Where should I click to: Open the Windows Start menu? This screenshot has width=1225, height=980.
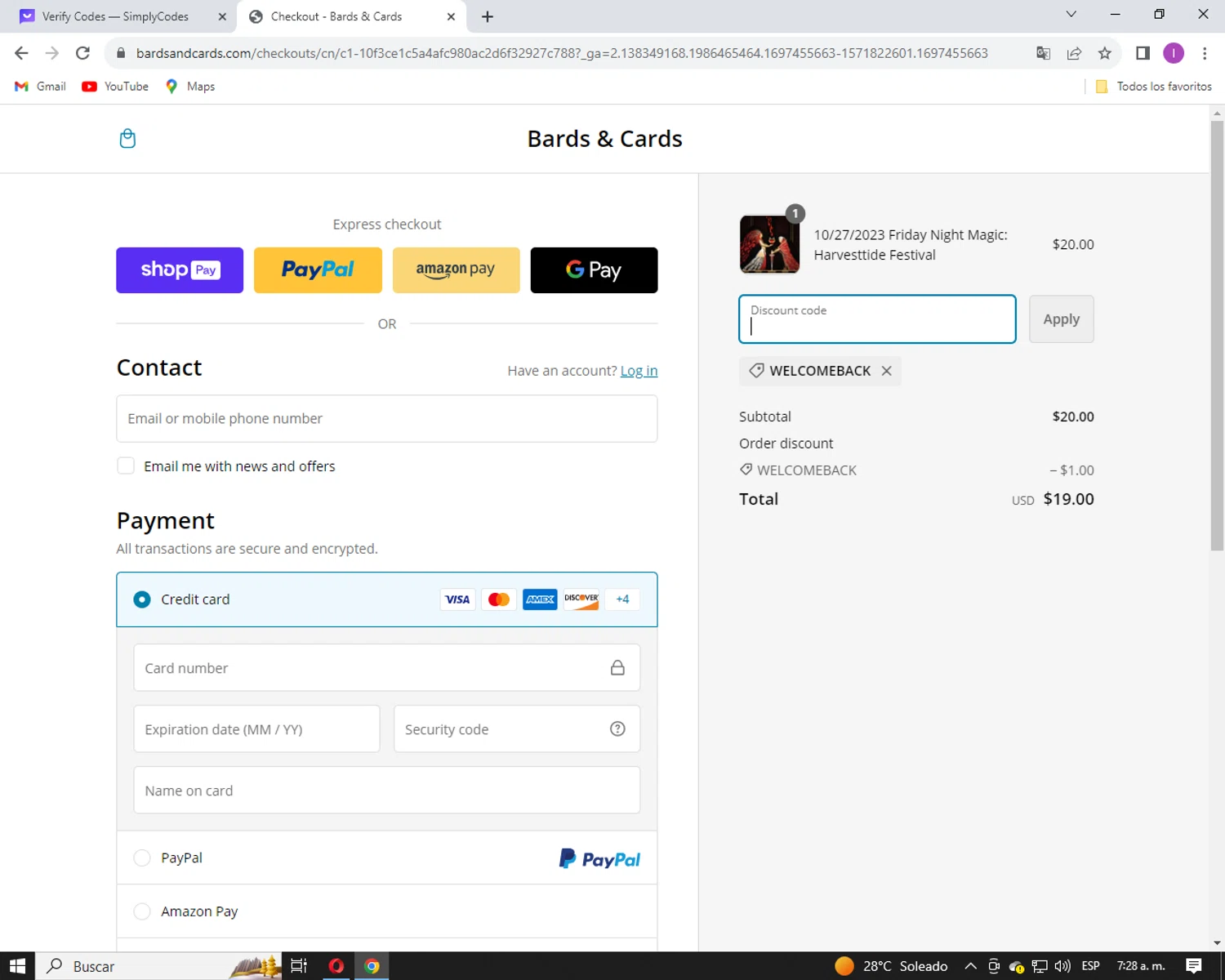[17, 966]
